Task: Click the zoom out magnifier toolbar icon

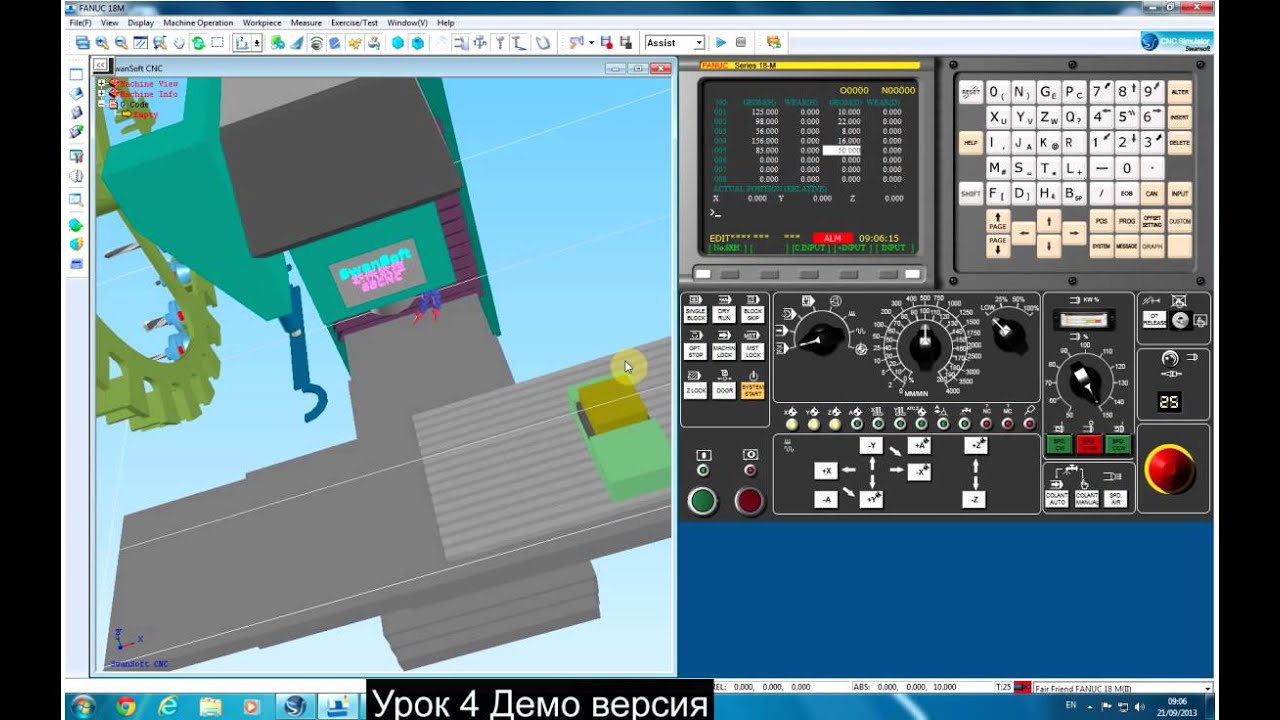Action: tap(121, 42)
